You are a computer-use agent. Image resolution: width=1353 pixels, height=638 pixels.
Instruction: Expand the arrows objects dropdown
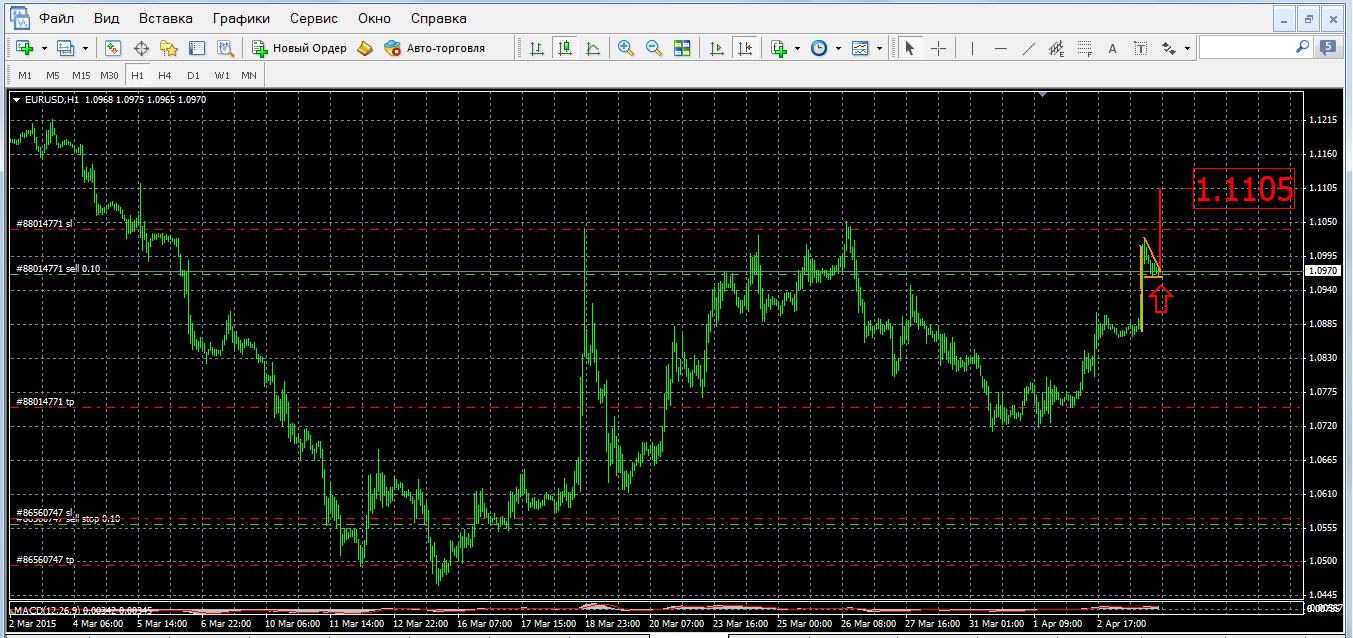click(1187, 48)
